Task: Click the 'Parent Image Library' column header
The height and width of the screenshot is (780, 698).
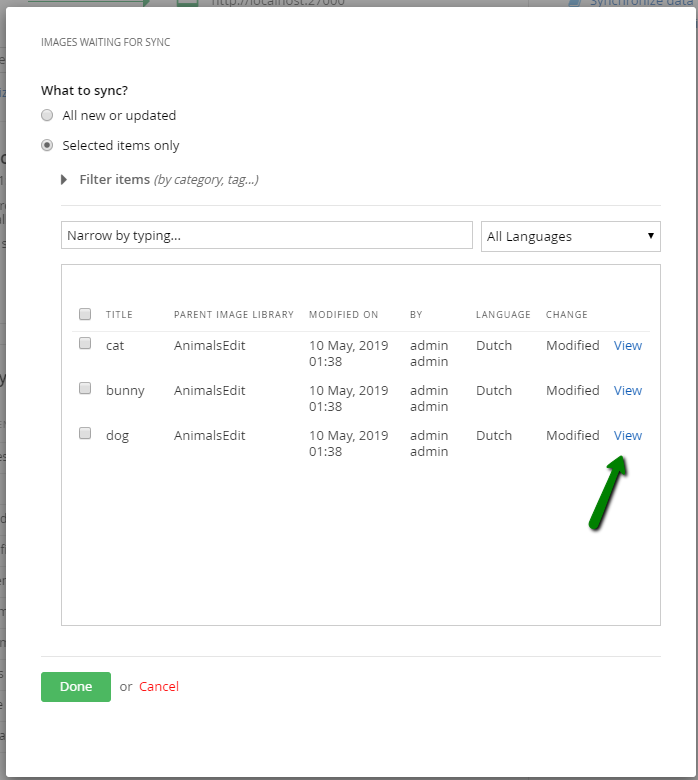Action: 233,314
